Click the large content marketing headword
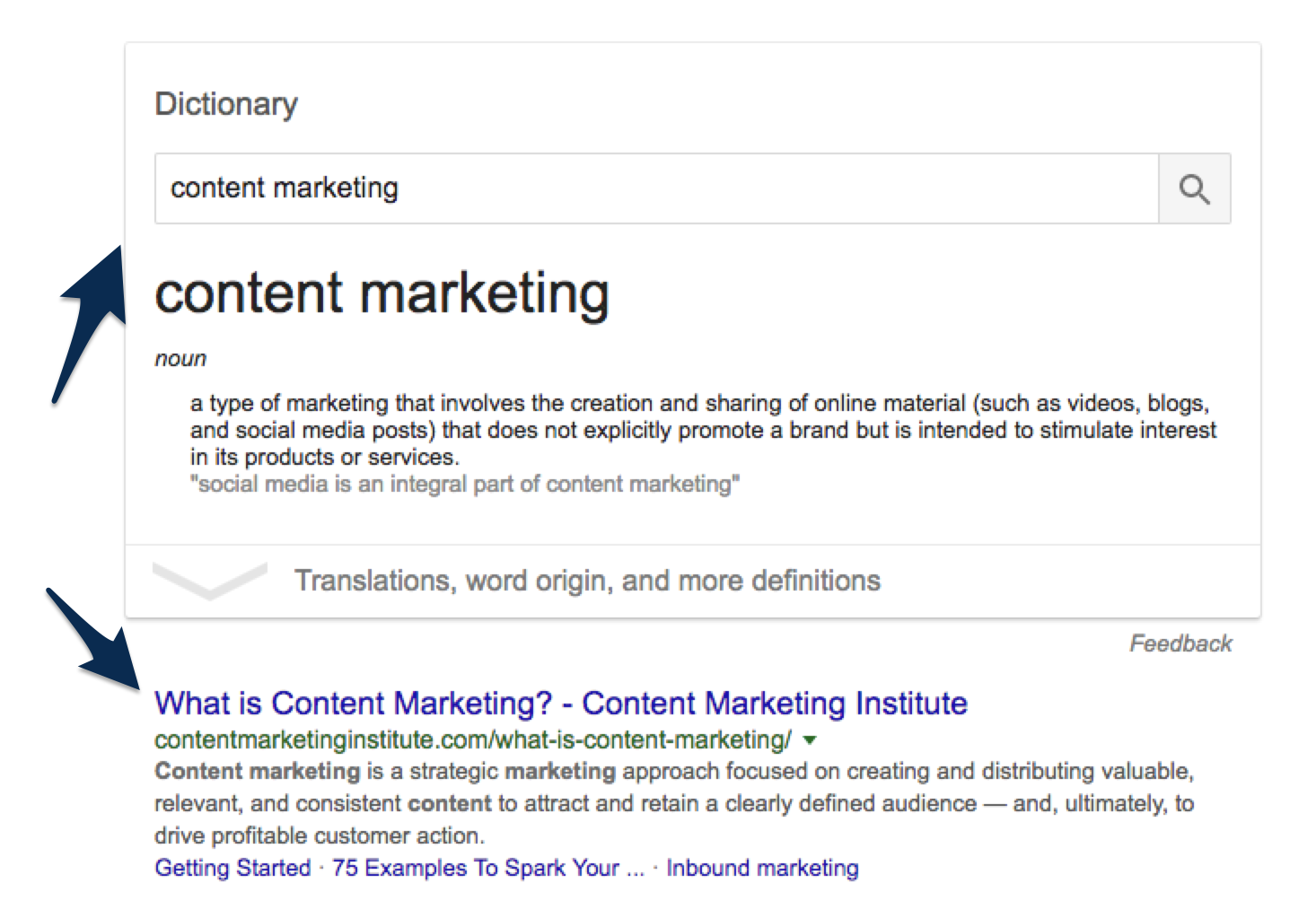Image resolution: width=1316 pixels, height=910 pixels. 382,293
